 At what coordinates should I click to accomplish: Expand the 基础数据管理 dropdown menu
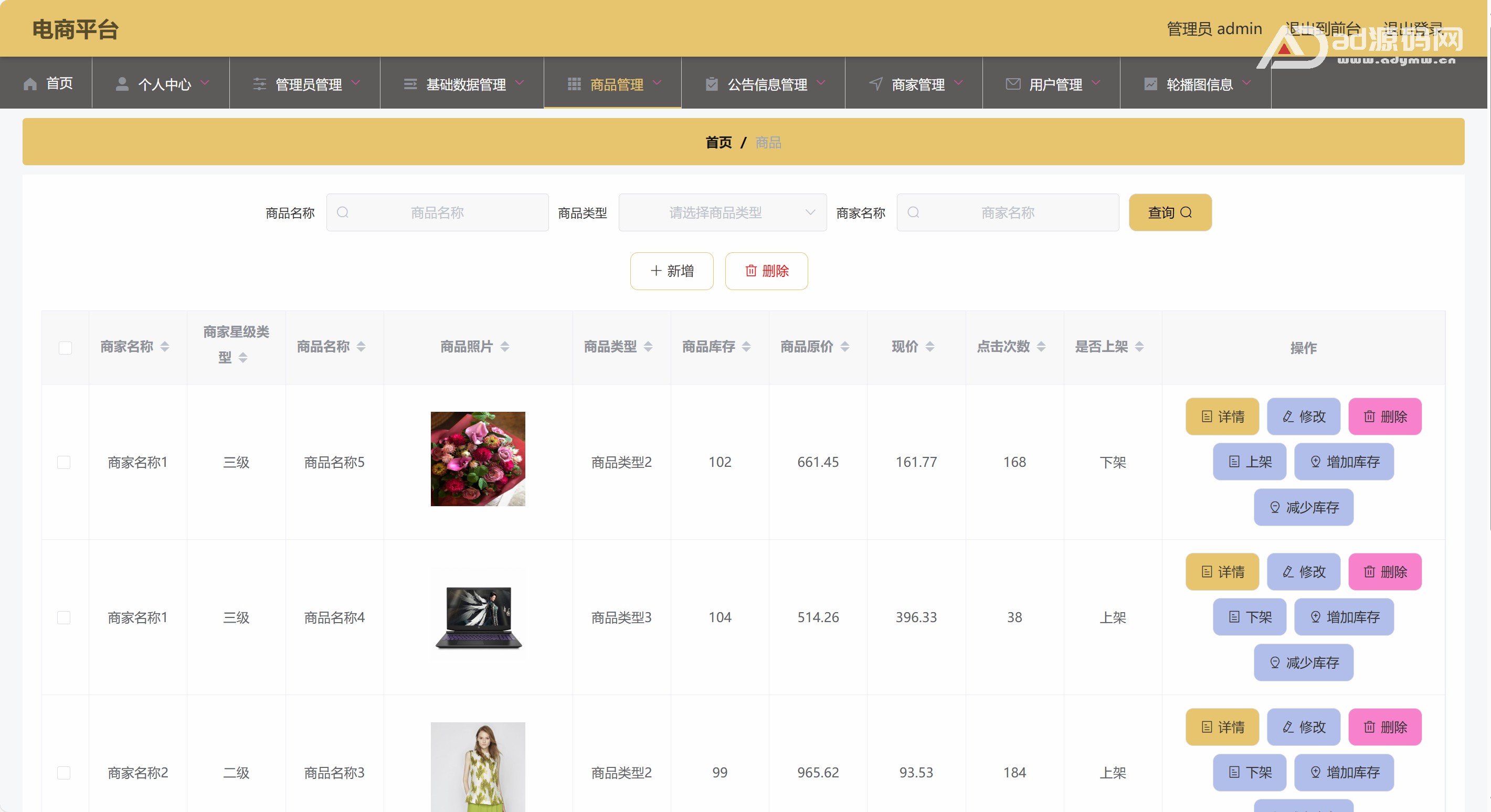pos(466,84)
